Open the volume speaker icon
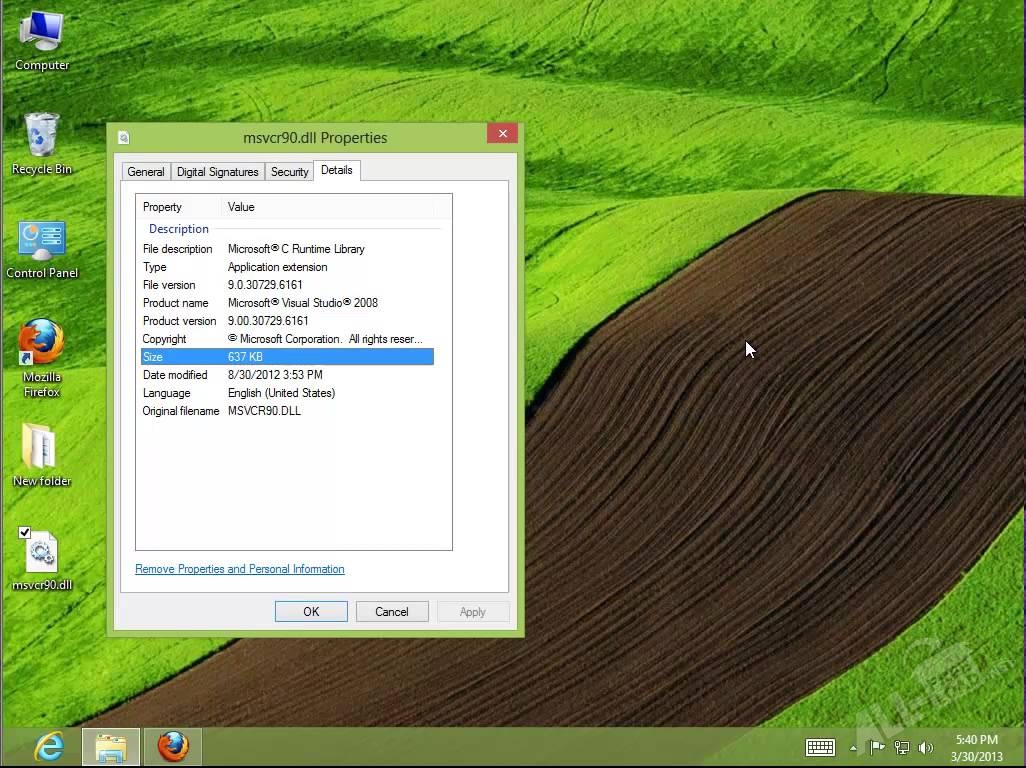 (x=925, y=747)
